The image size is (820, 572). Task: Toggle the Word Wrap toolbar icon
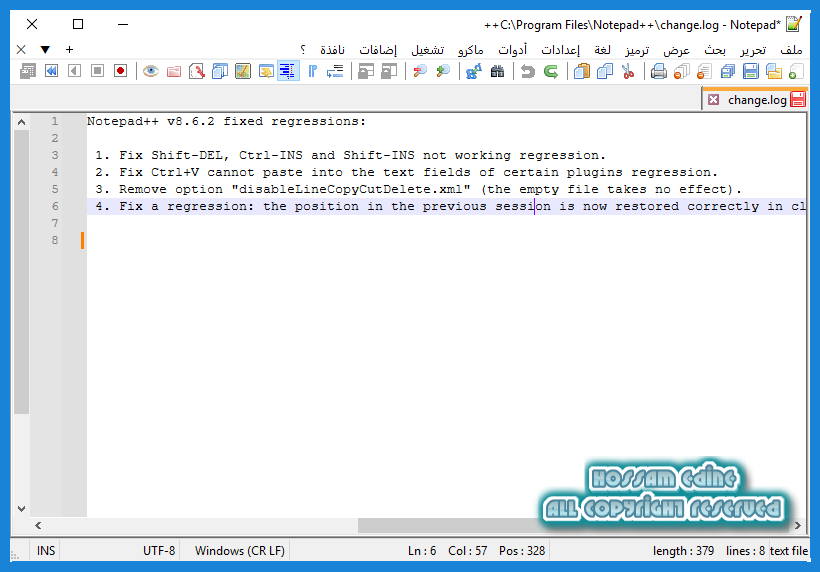click(335, 71)
